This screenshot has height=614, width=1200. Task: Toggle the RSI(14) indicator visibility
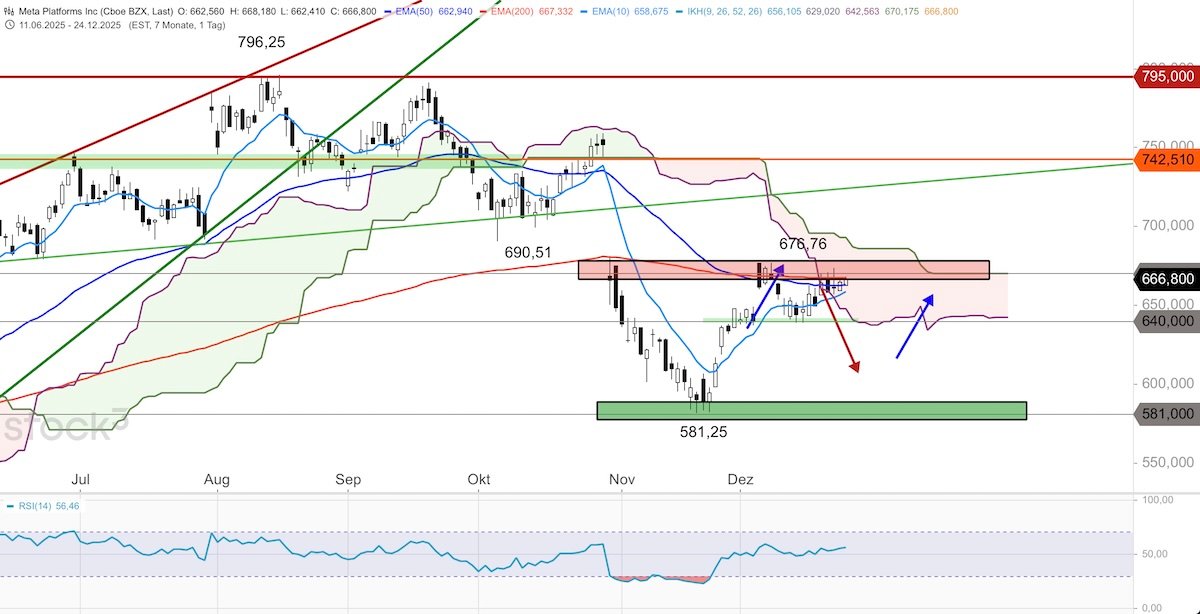pos(35,505)
